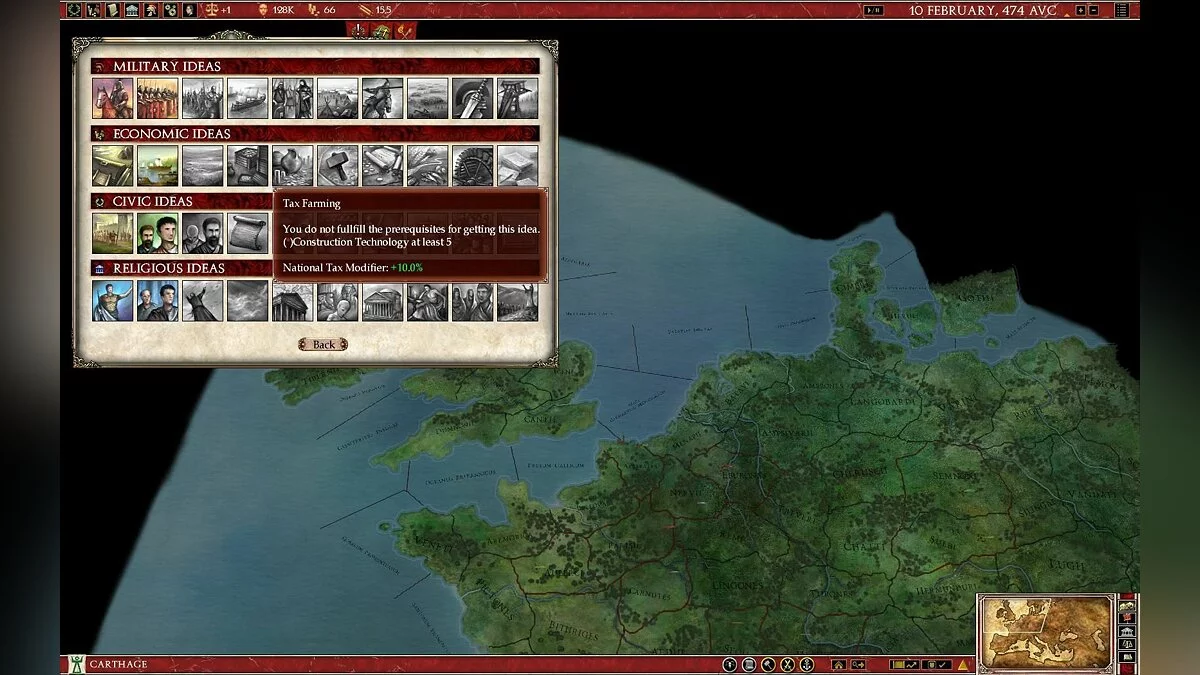Open the scroll icon screen in top bar

point(113,10)
